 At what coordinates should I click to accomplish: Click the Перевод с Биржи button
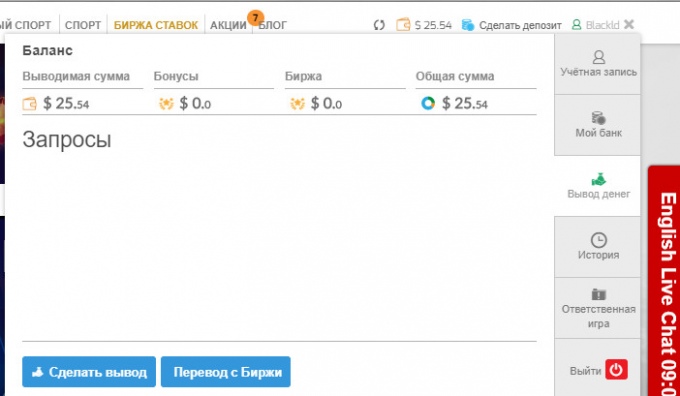point(226,372)
